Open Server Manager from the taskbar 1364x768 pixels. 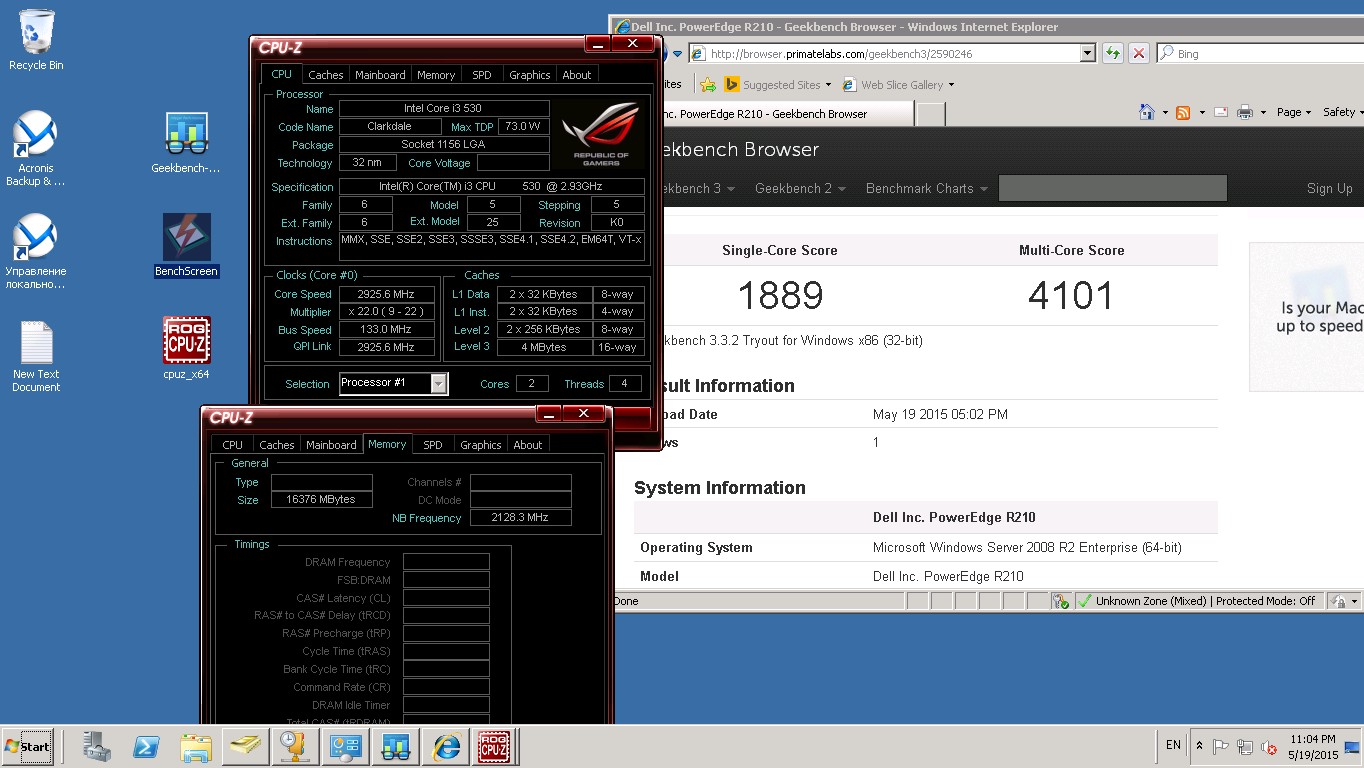[97, 746]
